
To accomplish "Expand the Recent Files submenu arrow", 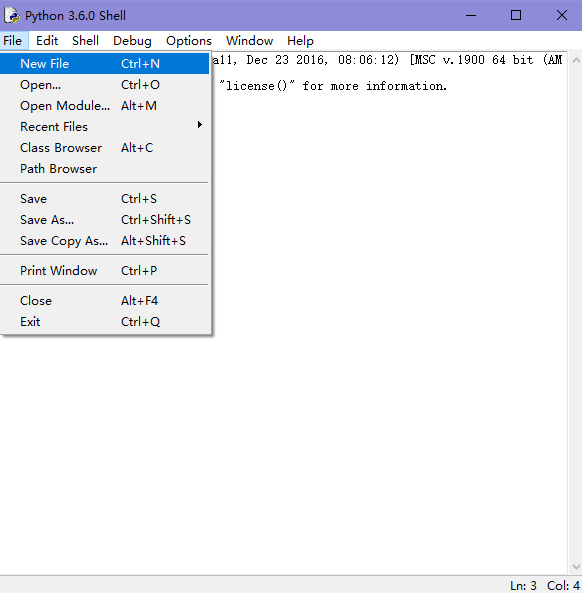I will tap(200, 125).
